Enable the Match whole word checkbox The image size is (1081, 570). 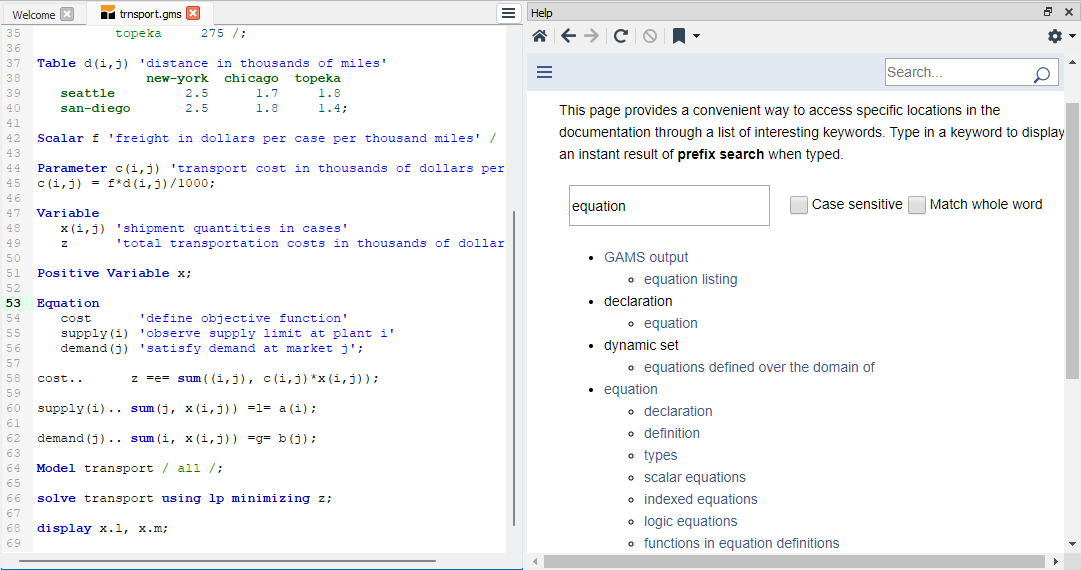[917, 205]
